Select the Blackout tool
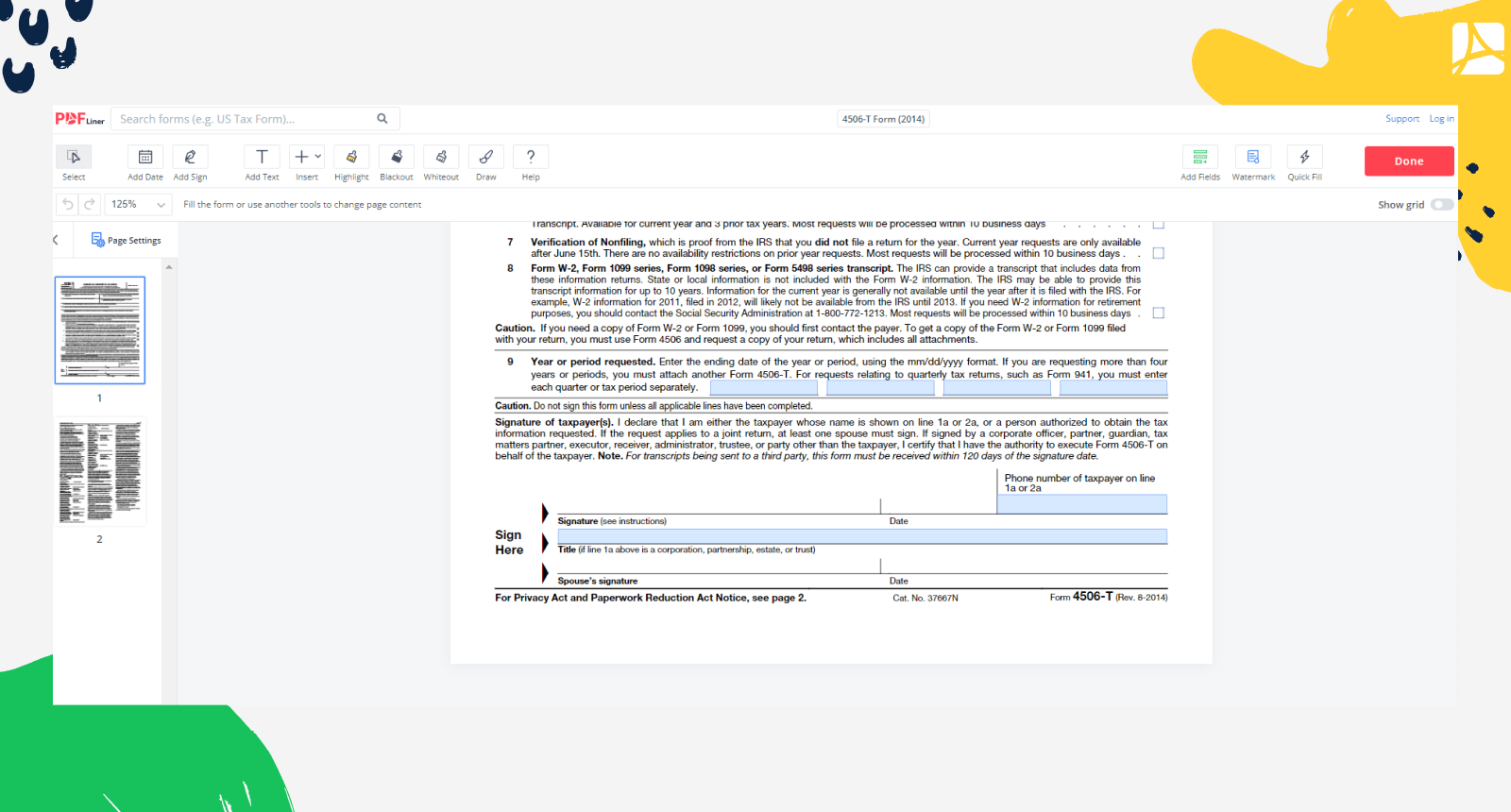Image resolution: width=1511 pixels, height=812 pixels. point(397,162)
